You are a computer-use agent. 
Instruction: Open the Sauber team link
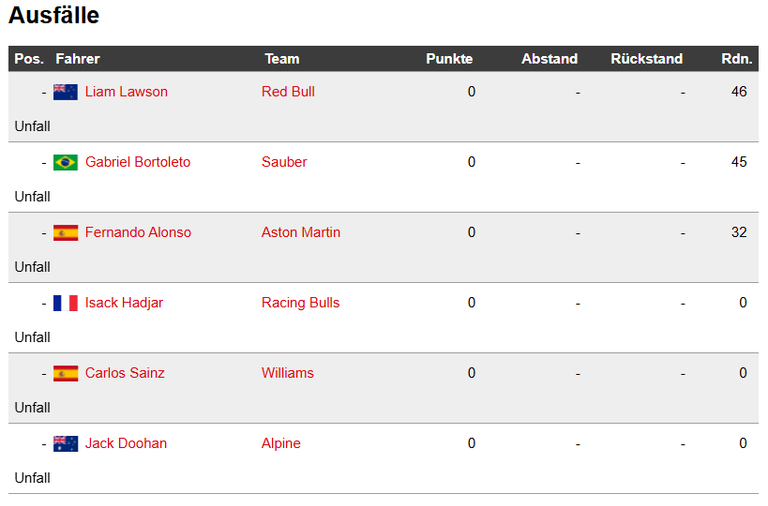coord(284,162)
